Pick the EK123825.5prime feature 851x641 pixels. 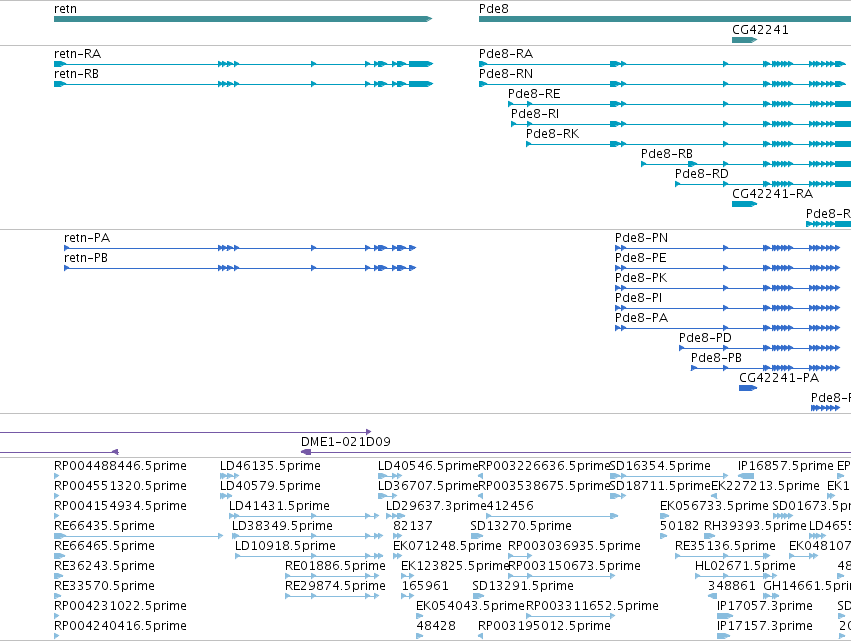tap(455, 567)
